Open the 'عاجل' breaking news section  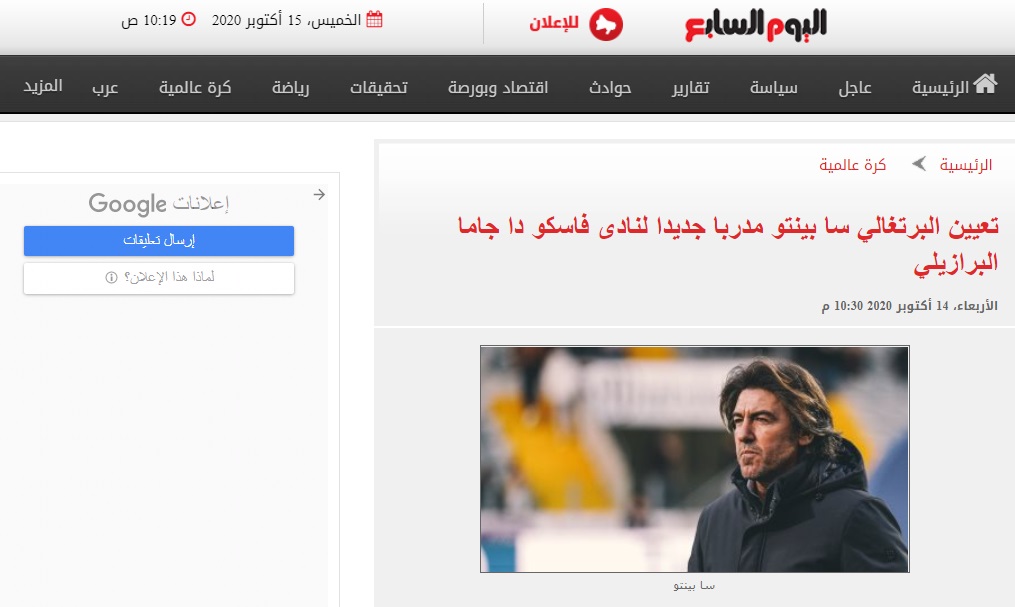(x=854, y=87)
